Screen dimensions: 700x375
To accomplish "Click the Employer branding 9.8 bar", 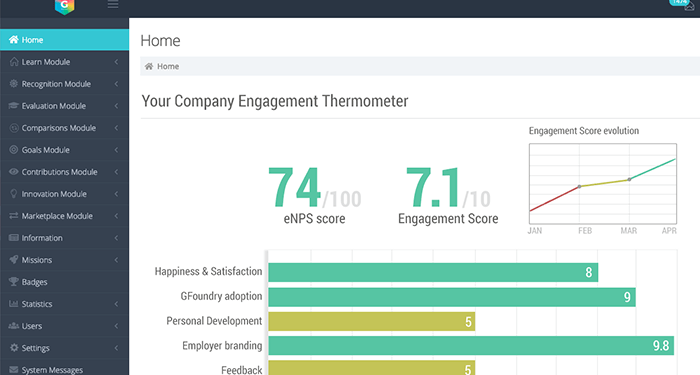I will point(471,346).
